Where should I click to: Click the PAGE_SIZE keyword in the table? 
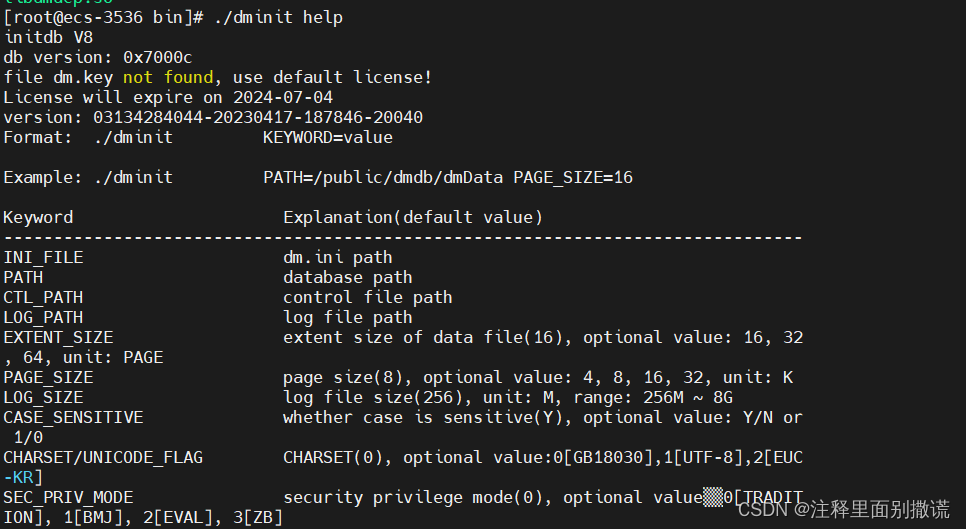tap(49, 378)
